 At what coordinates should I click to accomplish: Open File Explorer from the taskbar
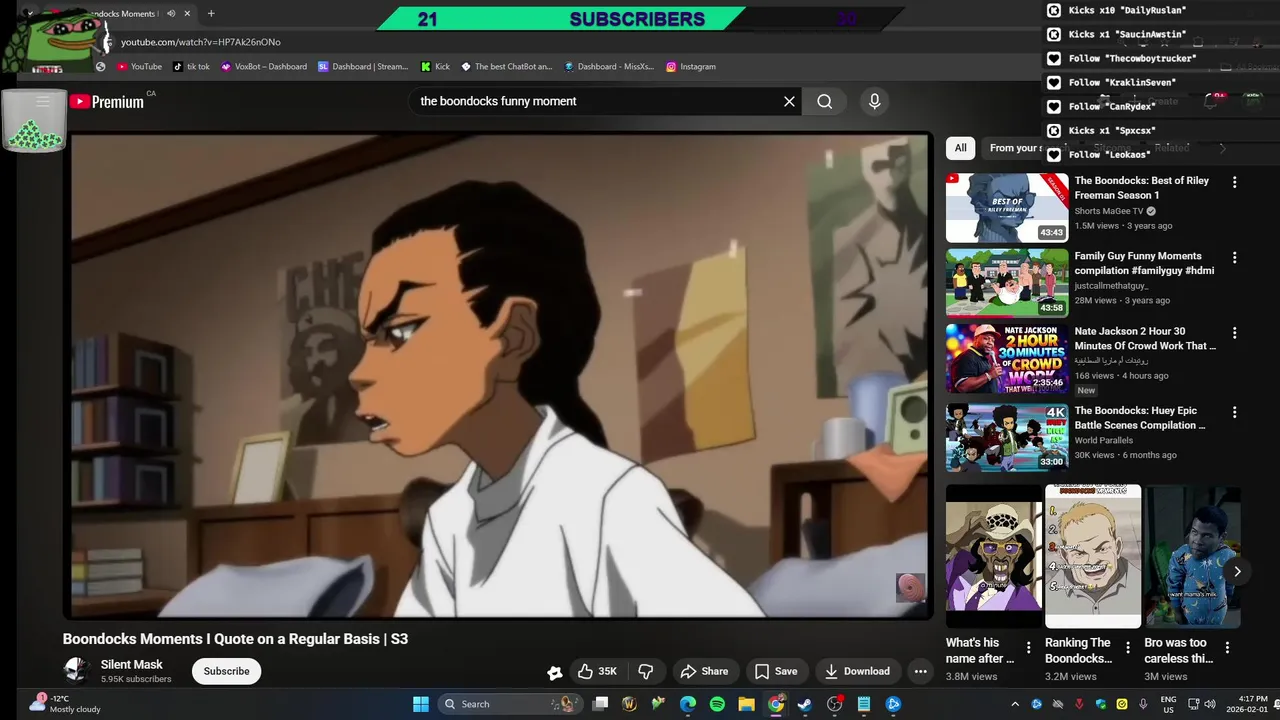point(746,704)
